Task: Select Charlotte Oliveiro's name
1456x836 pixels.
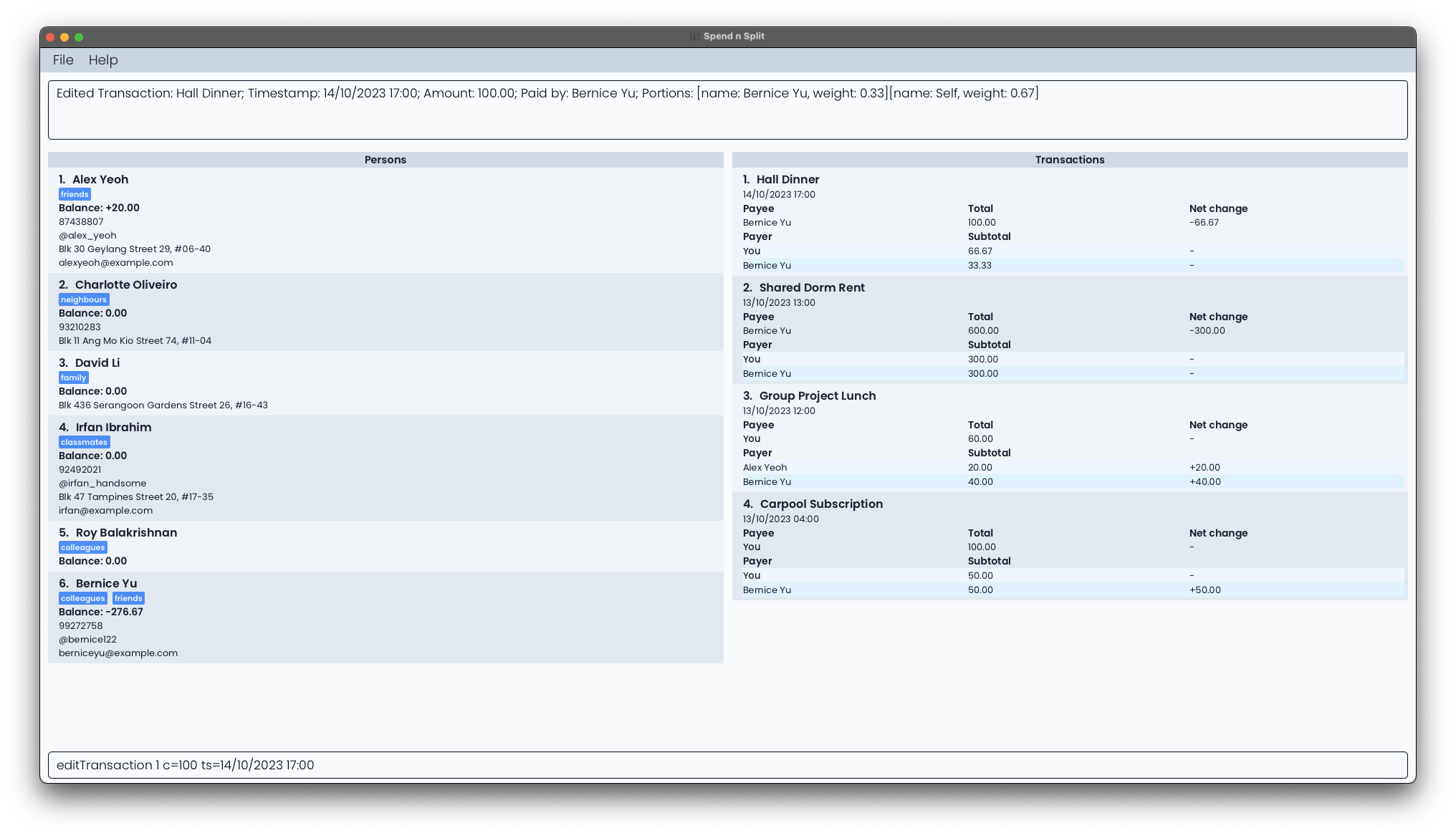Action: [x=126, y=285]
